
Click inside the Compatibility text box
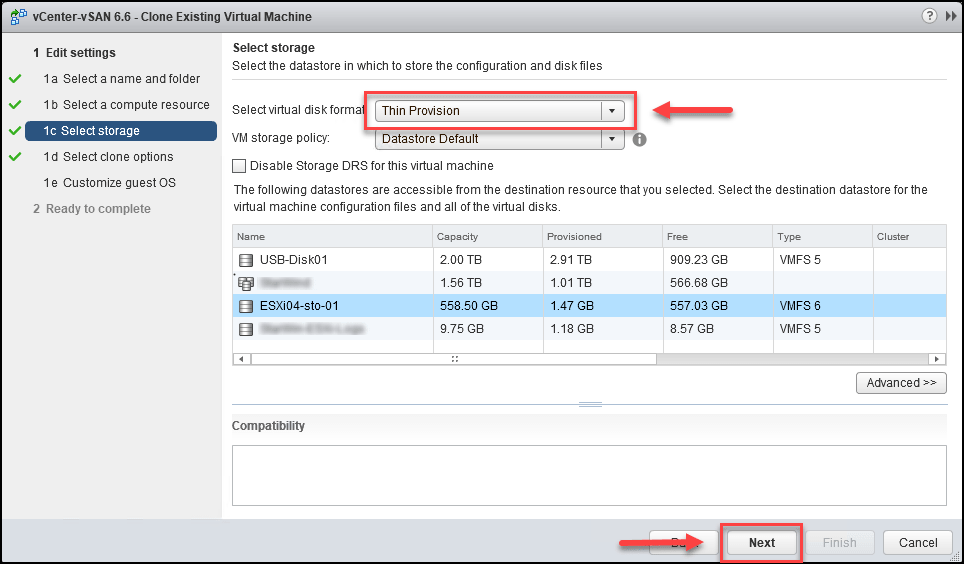pos(589,475)
